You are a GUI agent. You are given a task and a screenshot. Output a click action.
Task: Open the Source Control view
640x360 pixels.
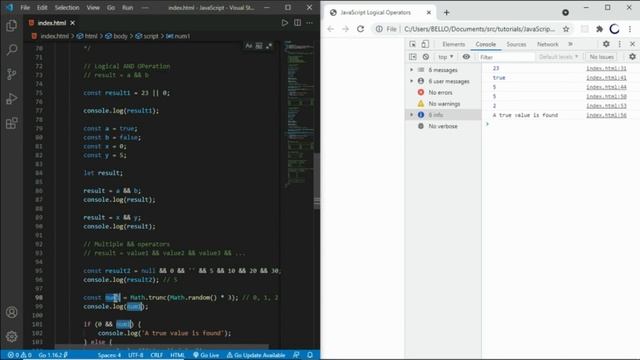coord(11,74)
